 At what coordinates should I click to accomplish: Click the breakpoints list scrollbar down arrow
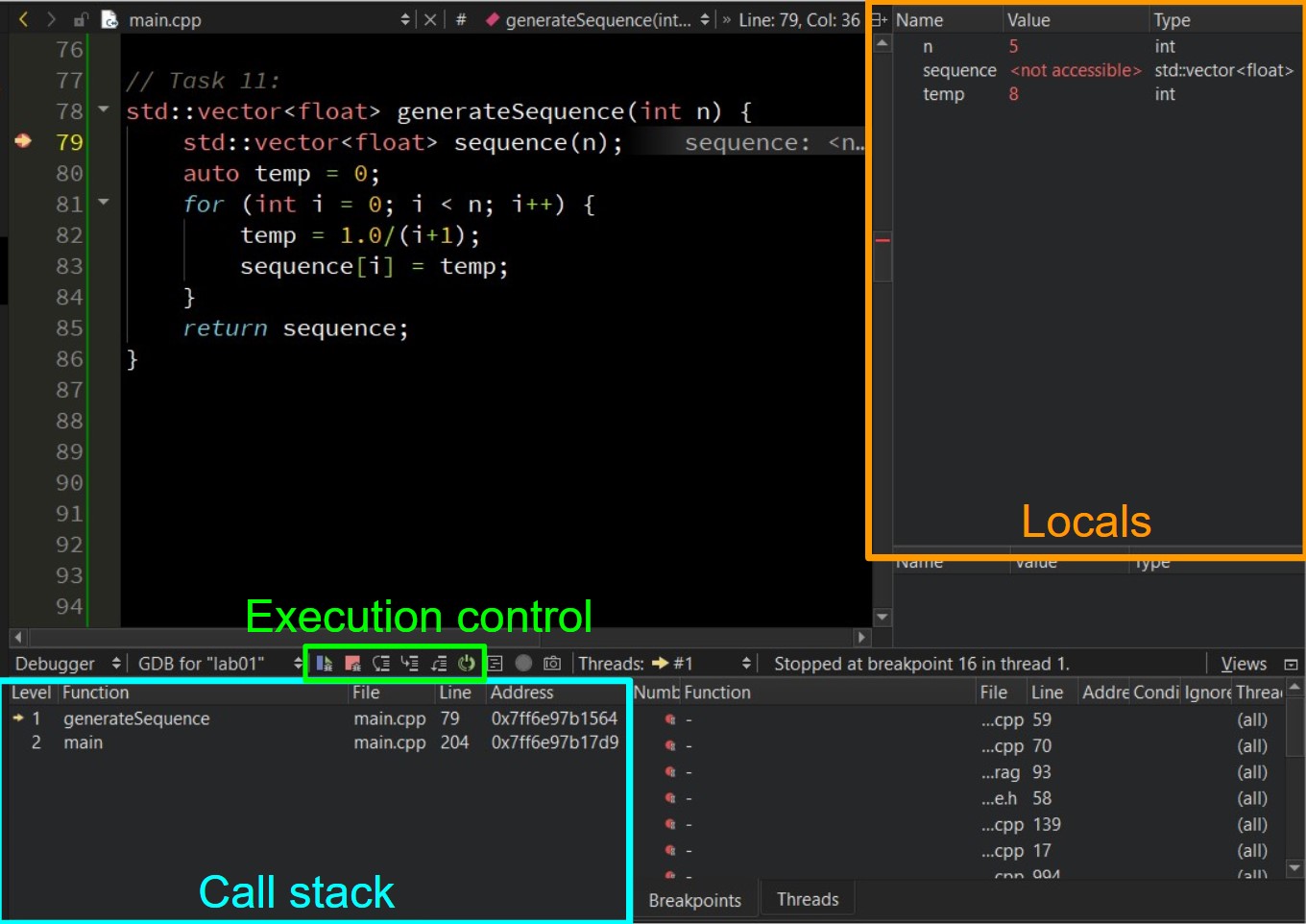pos(1294,868)
